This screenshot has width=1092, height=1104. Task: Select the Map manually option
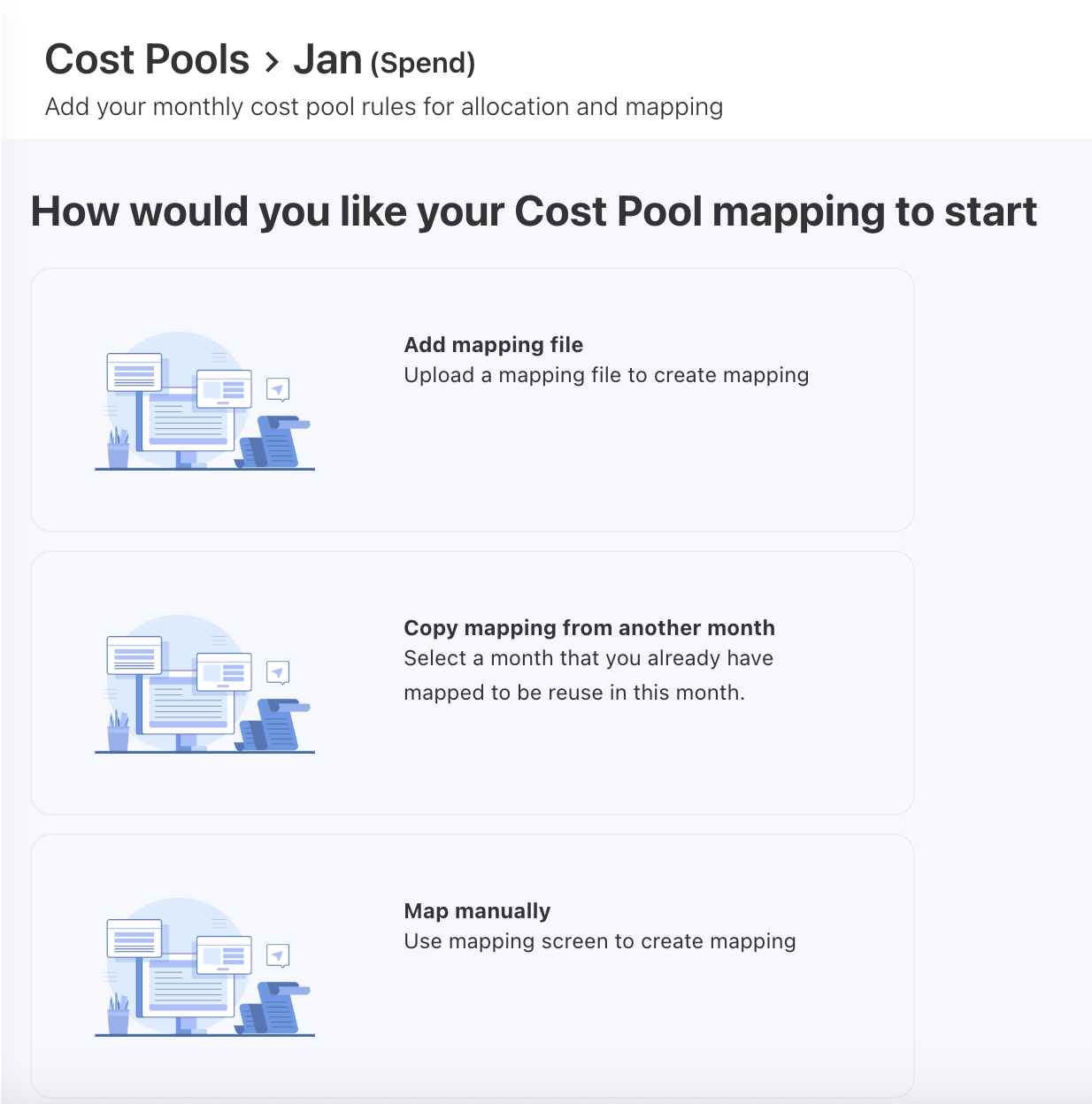[473, 964]
